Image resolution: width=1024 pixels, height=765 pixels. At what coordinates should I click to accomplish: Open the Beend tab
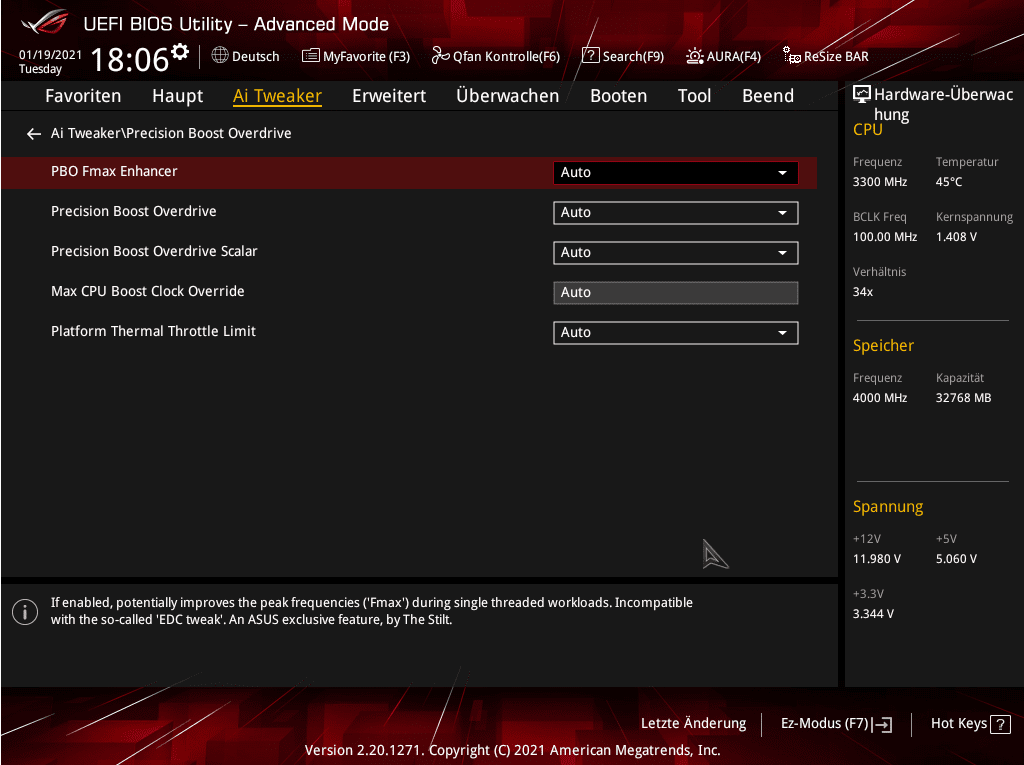(x=768, y=95)
